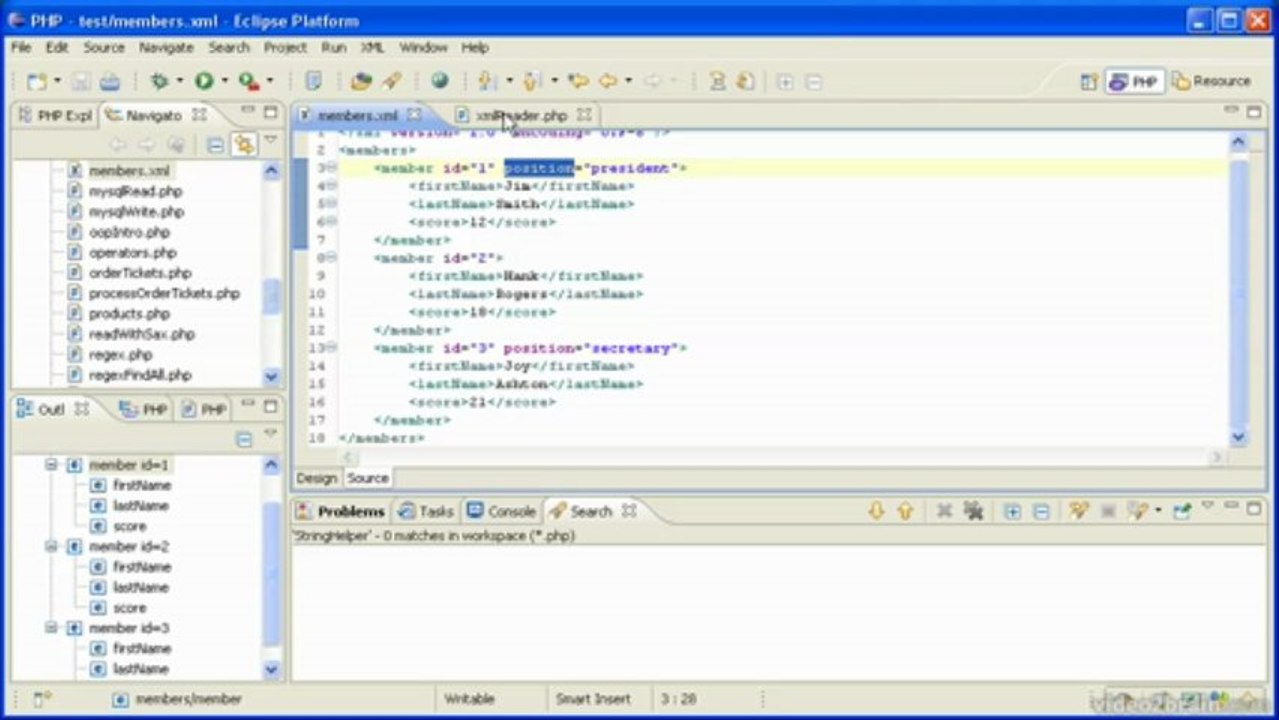Viewport: 1279px width, 720px height.
Task: Open the Outline view menu triangle
Action: point(270,434)
